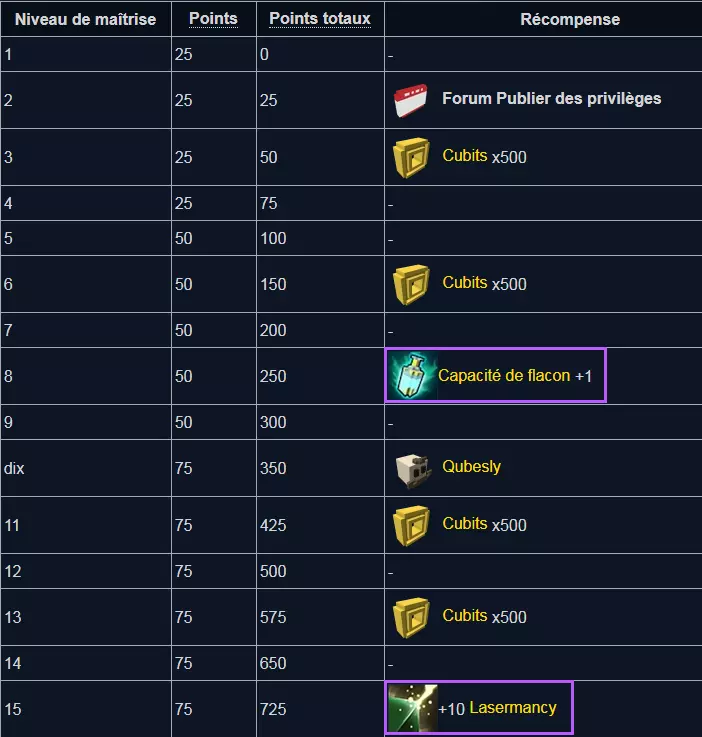
Task: Click the Lasermancy sparkle icon
Action: coord(410,708)
